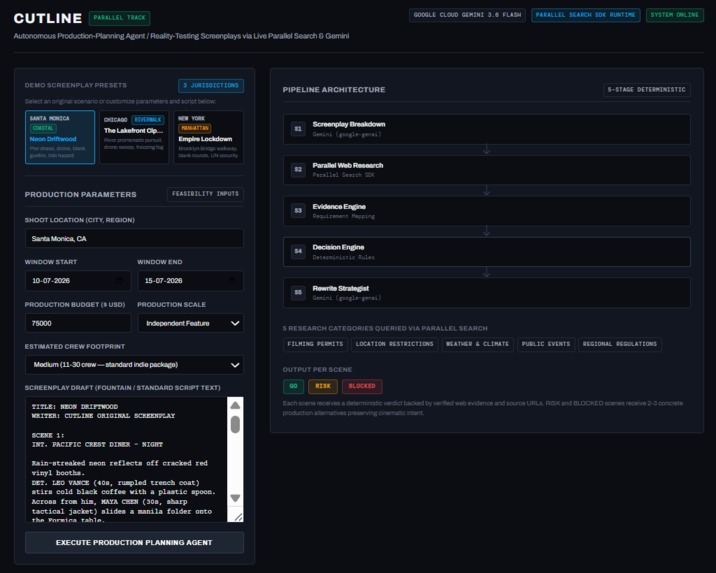
Task: Select the S1 Screenplay Breakdown stage
Action: (x=487, y=129)
